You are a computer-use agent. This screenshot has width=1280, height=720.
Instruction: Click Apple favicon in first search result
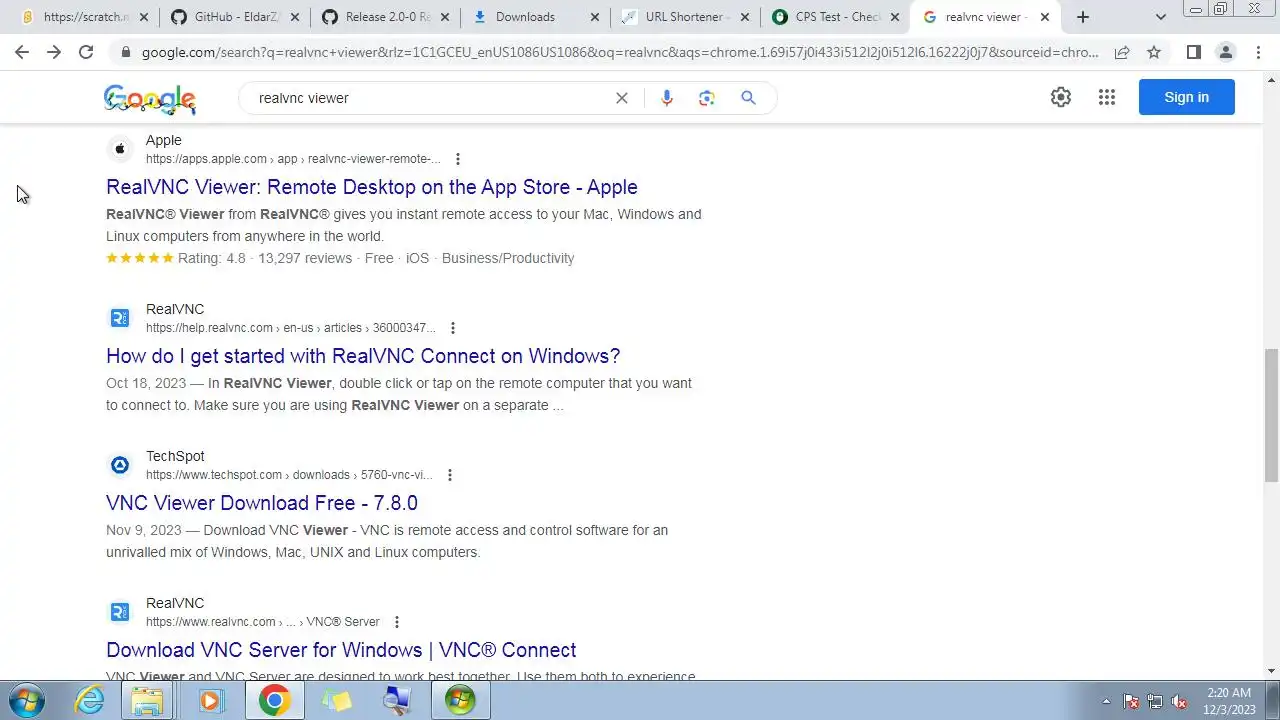click(x=120, y=149)
